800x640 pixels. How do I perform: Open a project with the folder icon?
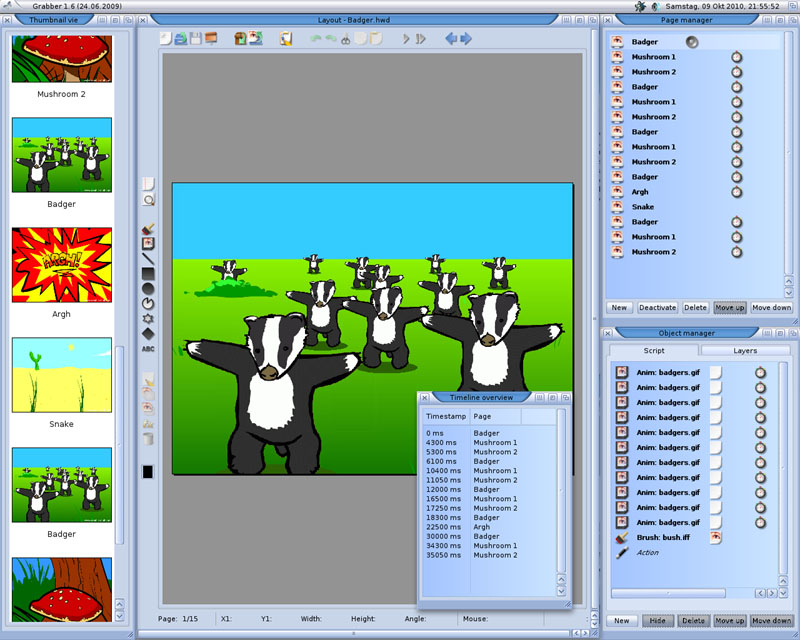[181, 39]
